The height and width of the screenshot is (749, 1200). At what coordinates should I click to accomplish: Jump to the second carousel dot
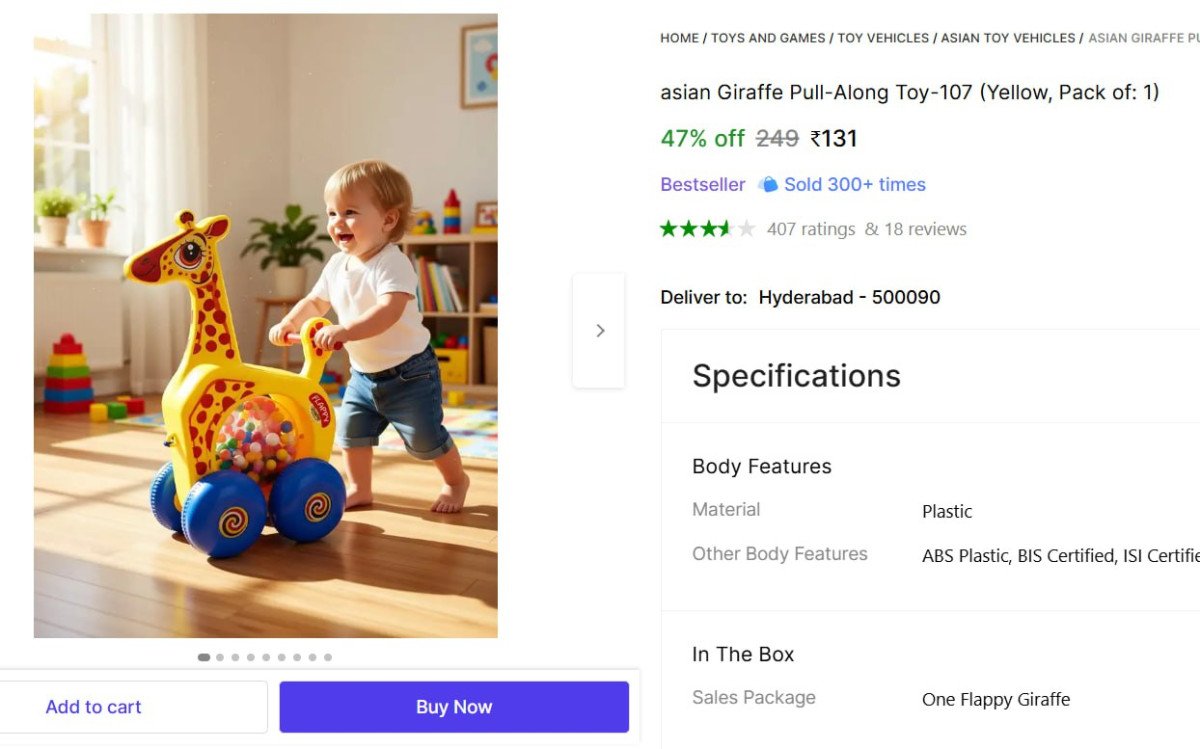point(220,657)
